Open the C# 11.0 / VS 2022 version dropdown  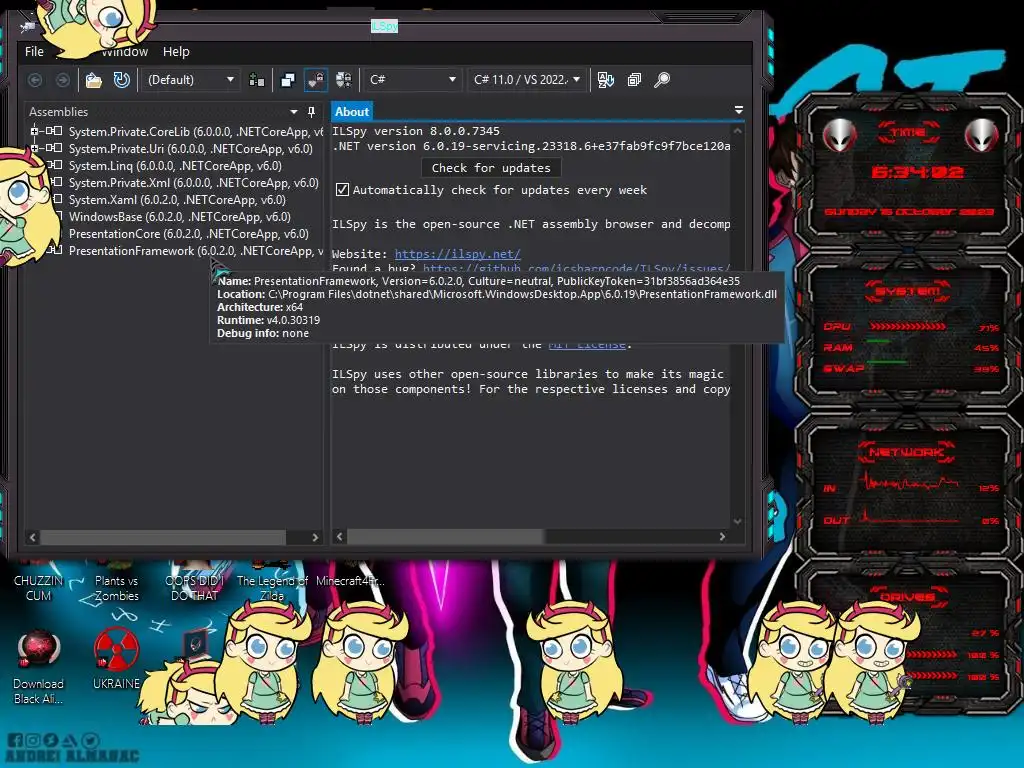tap(526, 80)
